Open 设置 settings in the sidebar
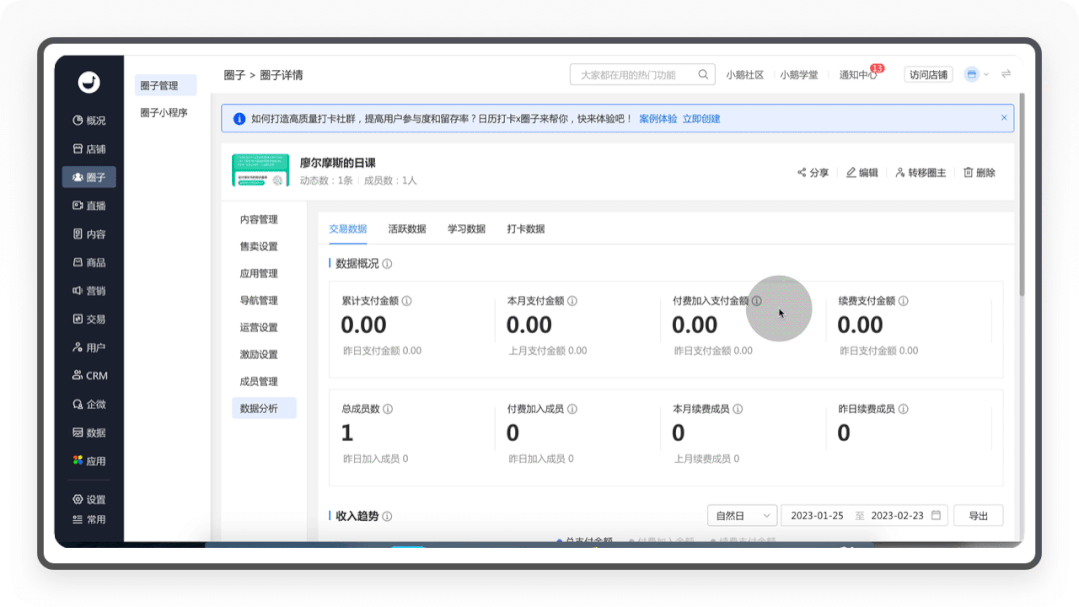 (89, 500)
